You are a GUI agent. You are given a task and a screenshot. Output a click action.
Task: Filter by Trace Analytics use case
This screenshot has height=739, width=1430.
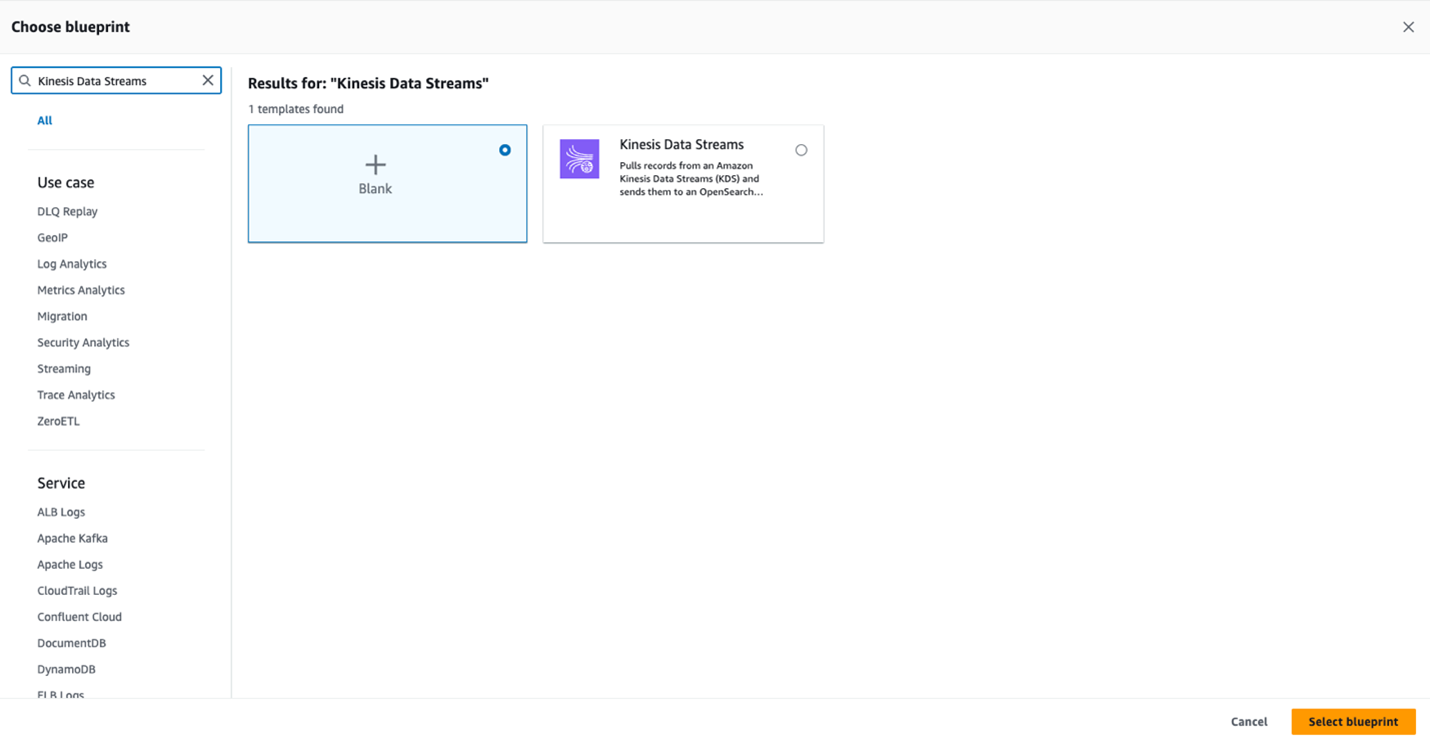(x=76, y=395)
